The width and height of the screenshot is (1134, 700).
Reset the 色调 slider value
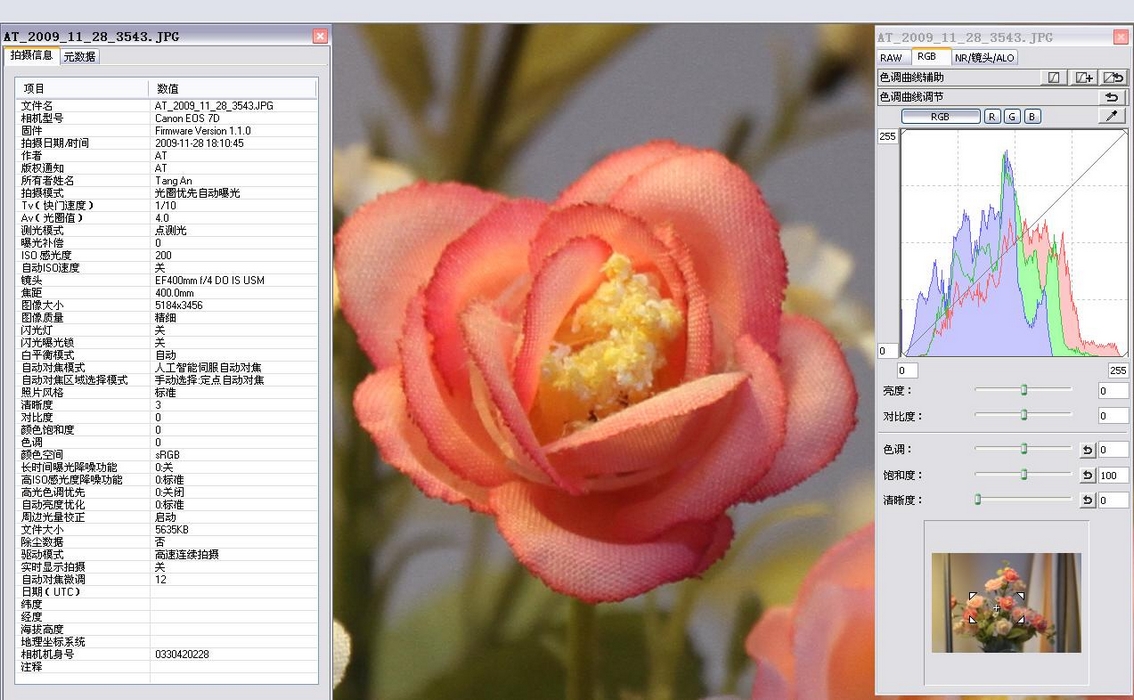coord(1087,450)
